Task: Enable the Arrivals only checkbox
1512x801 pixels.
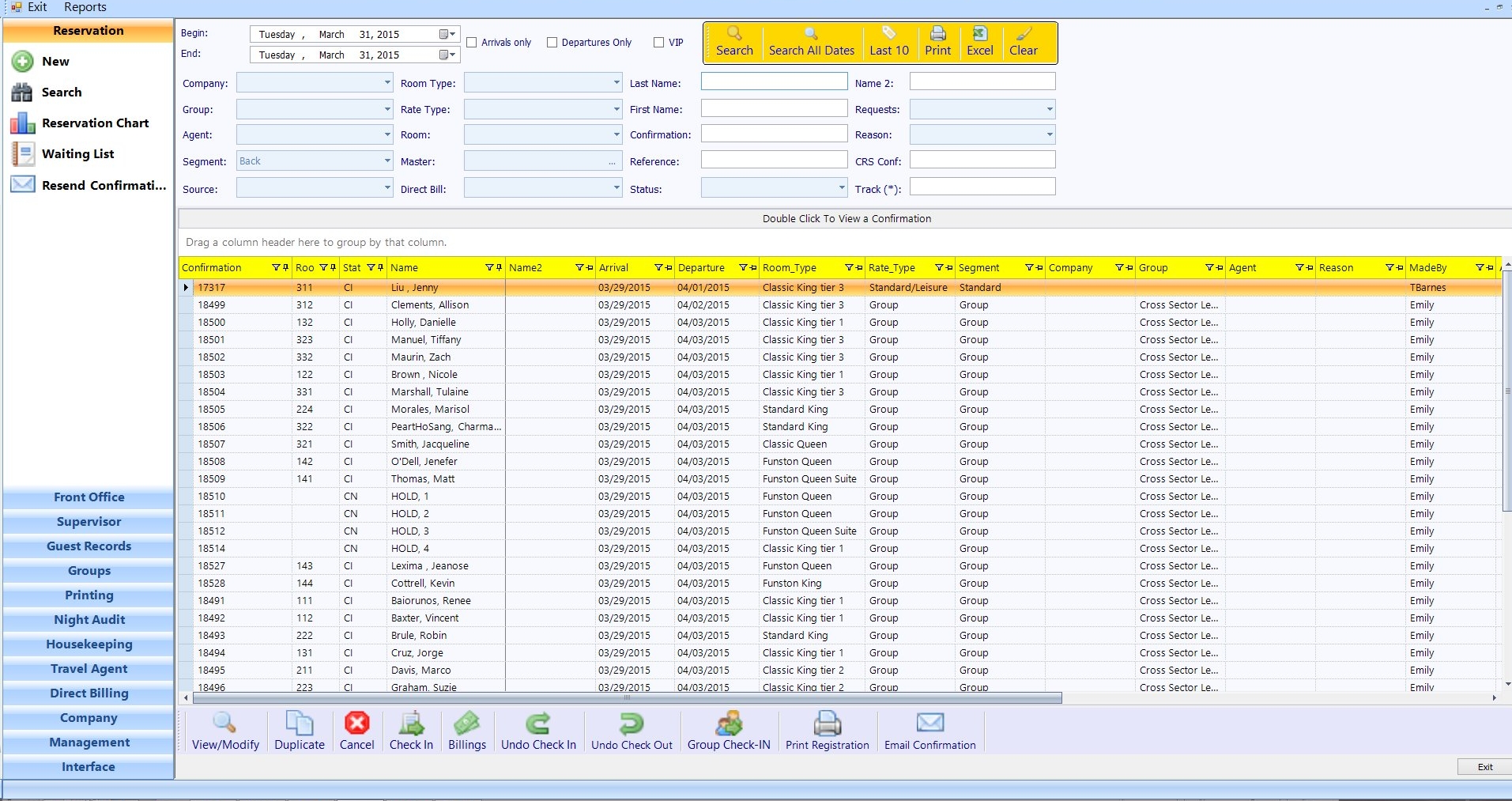Action: coord(472,43)
